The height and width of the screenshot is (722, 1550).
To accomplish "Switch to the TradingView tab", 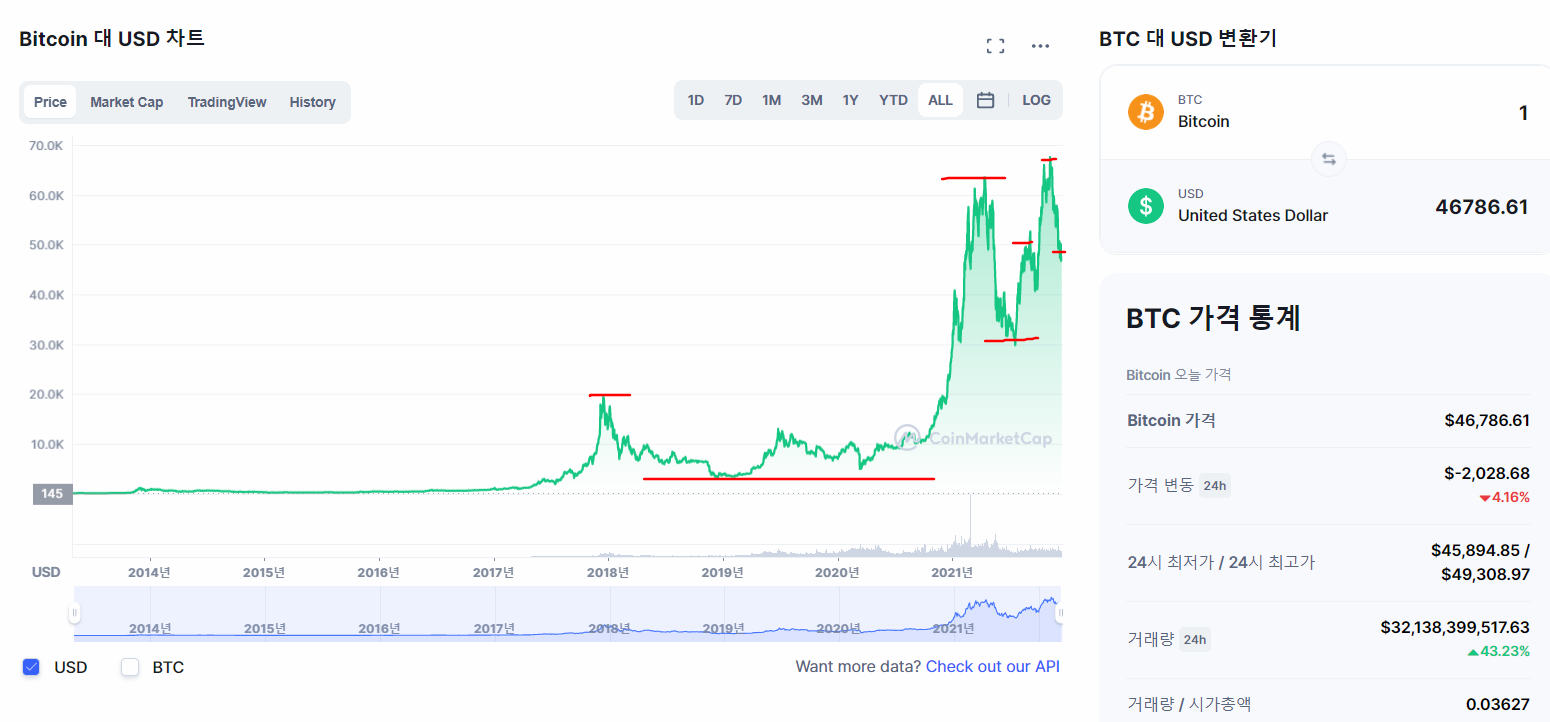I will point(227,102).
